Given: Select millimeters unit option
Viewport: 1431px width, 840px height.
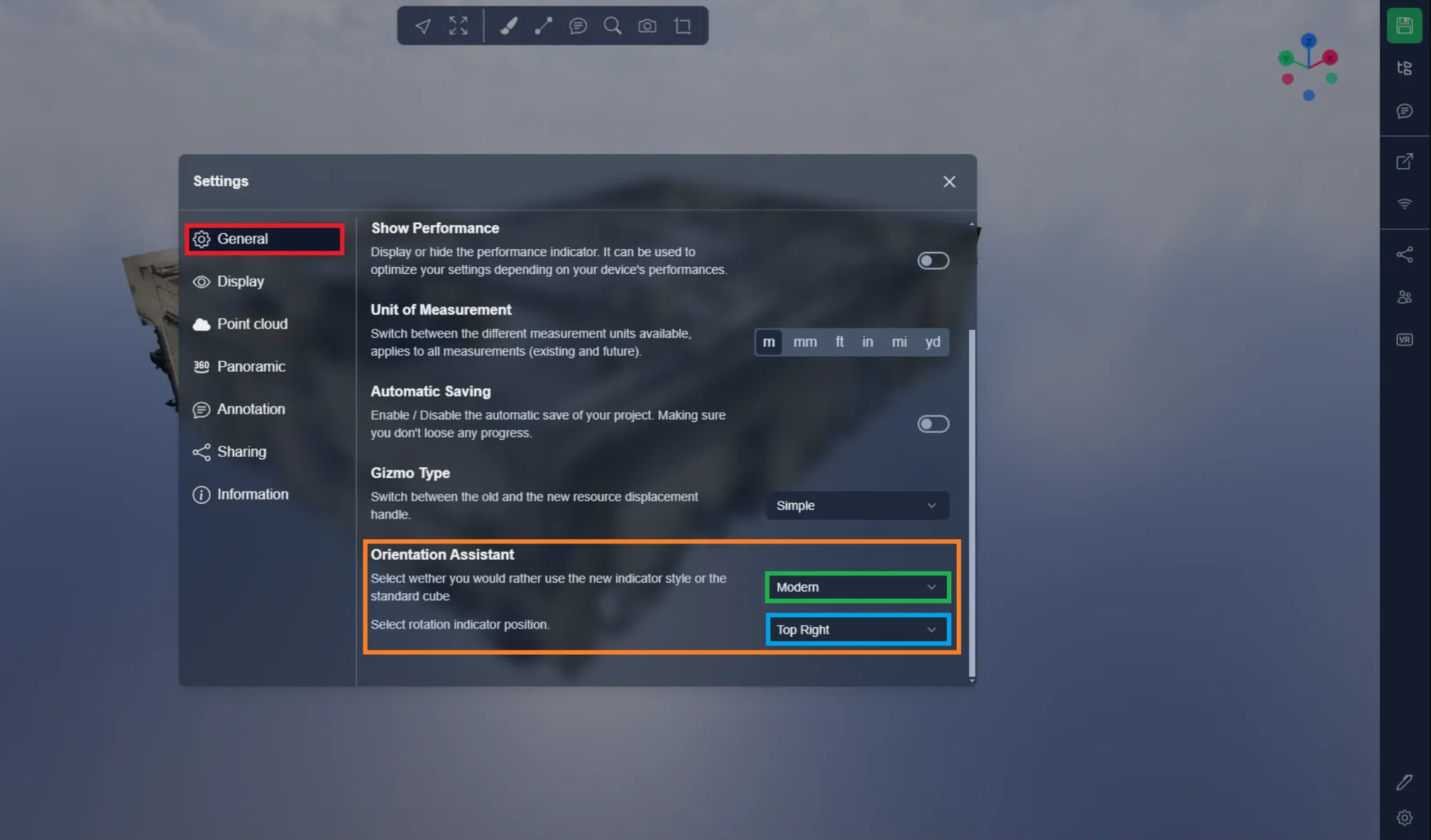Looking at the screenshot, I should [x=805, y=342].
